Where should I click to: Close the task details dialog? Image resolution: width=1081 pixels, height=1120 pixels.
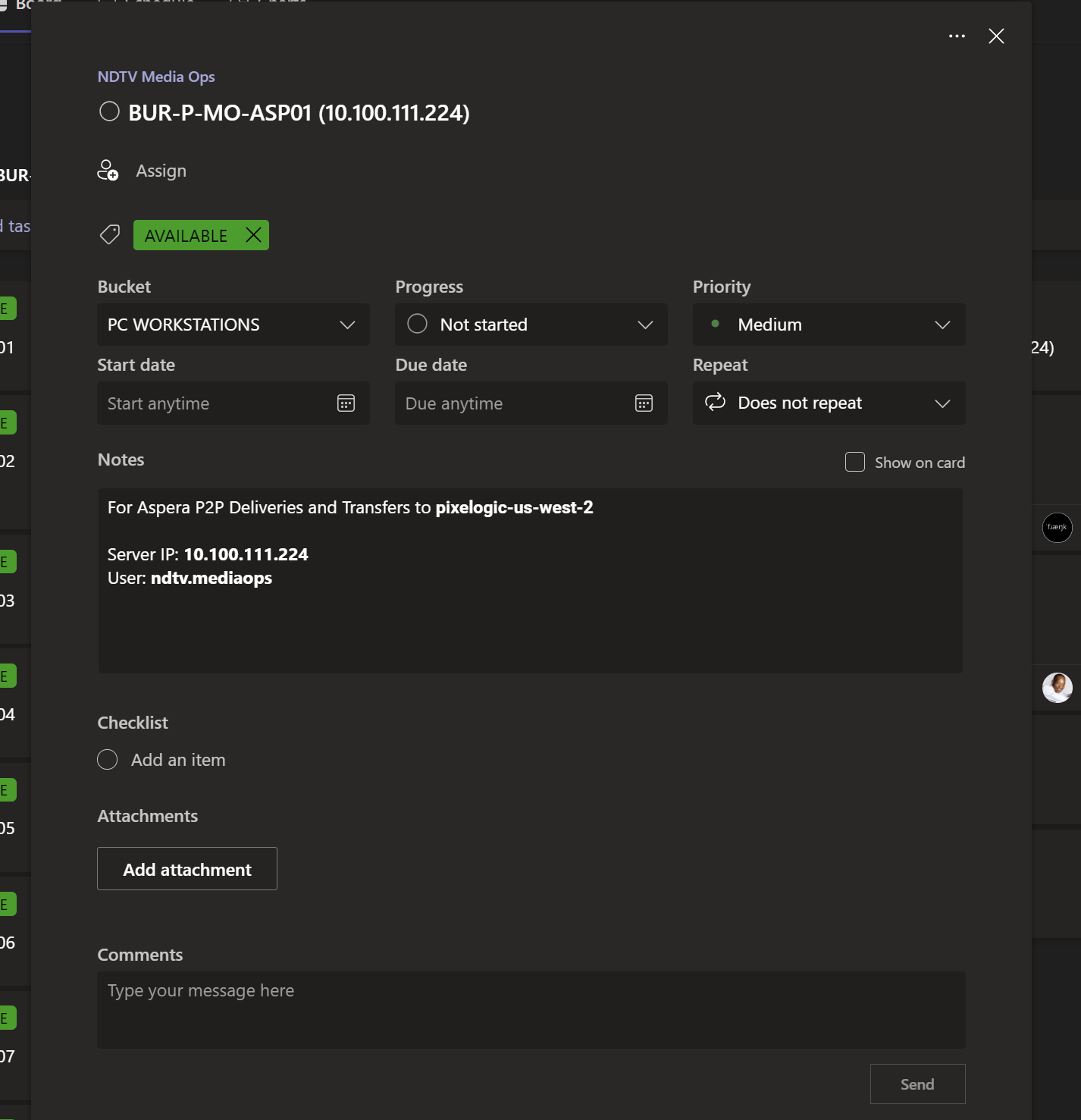click(996, 36)
